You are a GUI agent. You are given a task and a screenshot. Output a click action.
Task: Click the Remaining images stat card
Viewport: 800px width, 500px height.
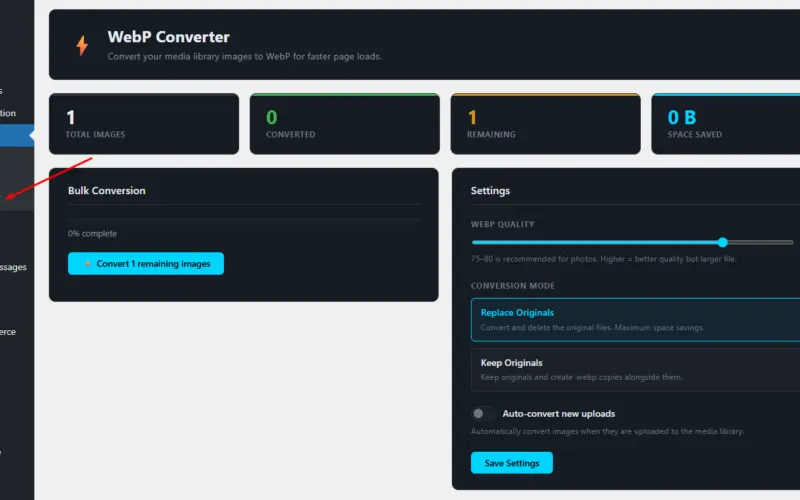[x=545, y=124]
